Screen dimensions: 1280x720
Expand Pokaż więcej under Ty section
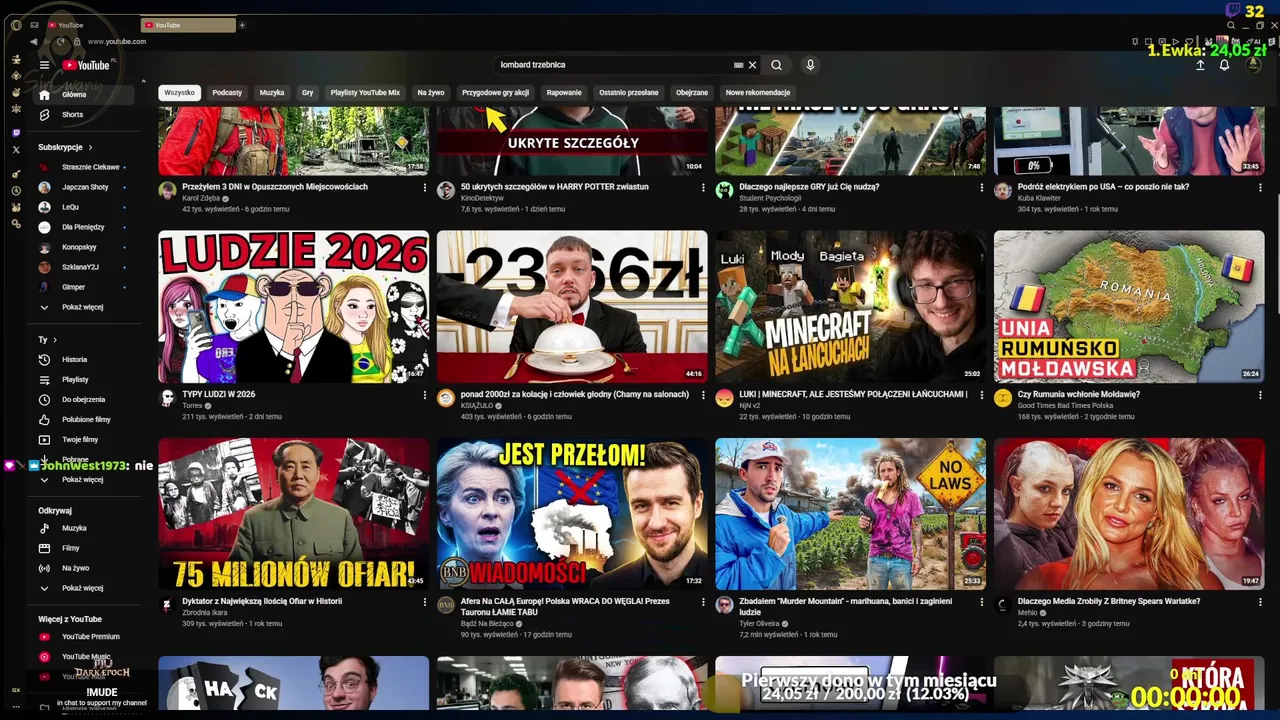pos(82,480)
